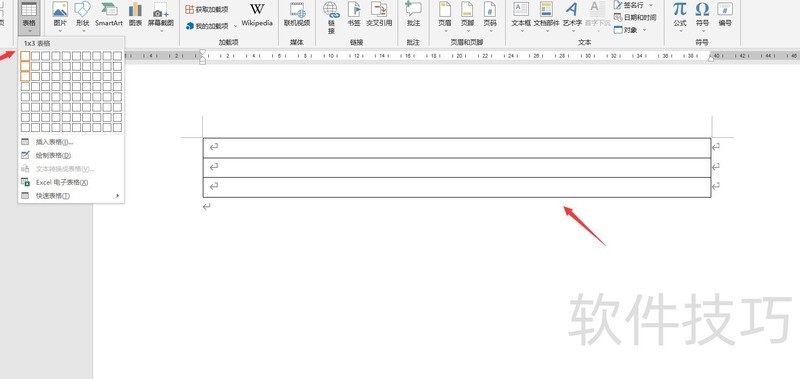Insert 艺术字 WordArt
The image size is (800, 379).
(x=572, y=15)
